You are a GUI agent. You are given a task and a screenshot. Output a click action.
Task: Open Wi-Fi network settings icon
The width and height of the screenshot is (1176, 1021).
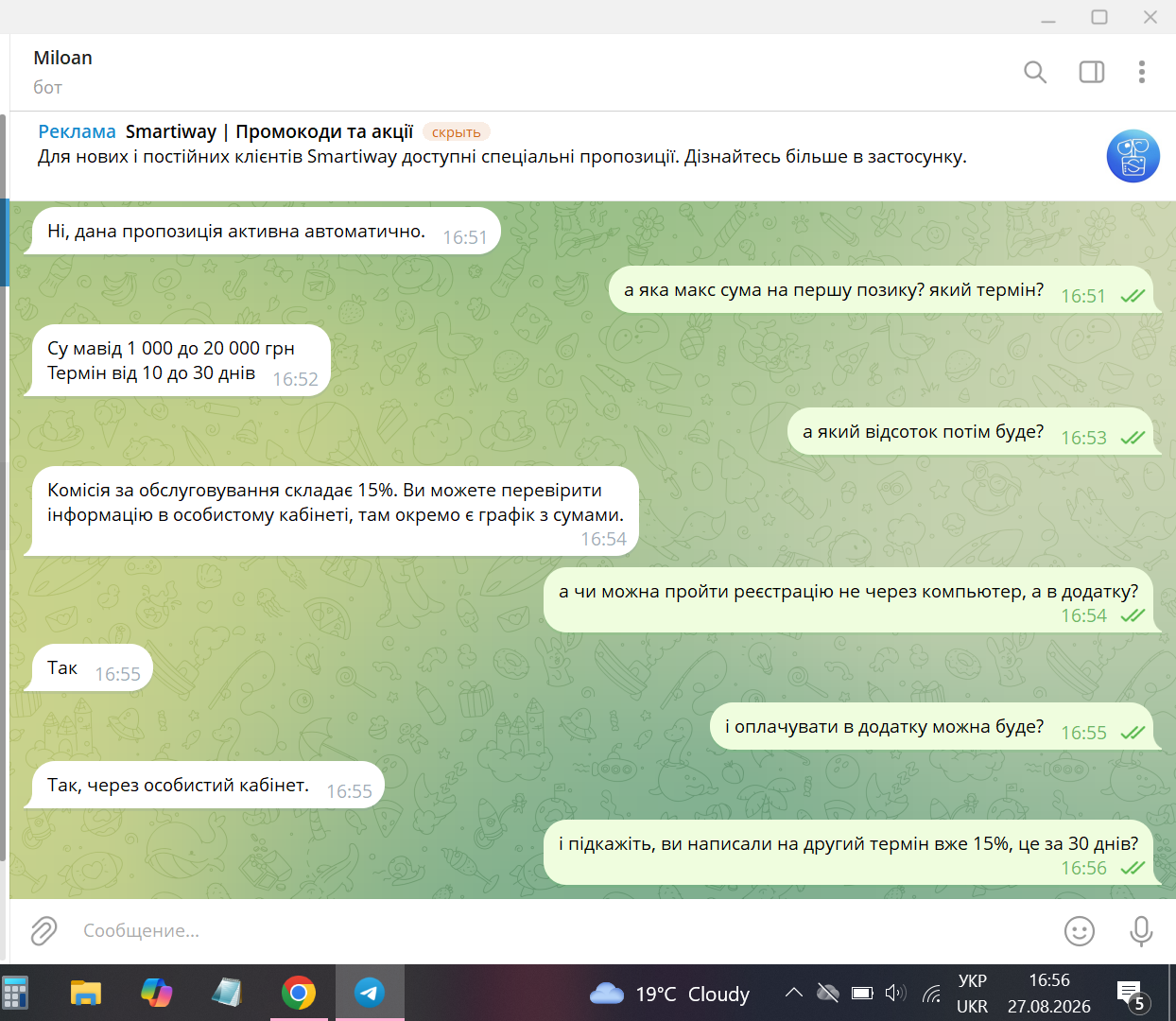coord(932,993)
